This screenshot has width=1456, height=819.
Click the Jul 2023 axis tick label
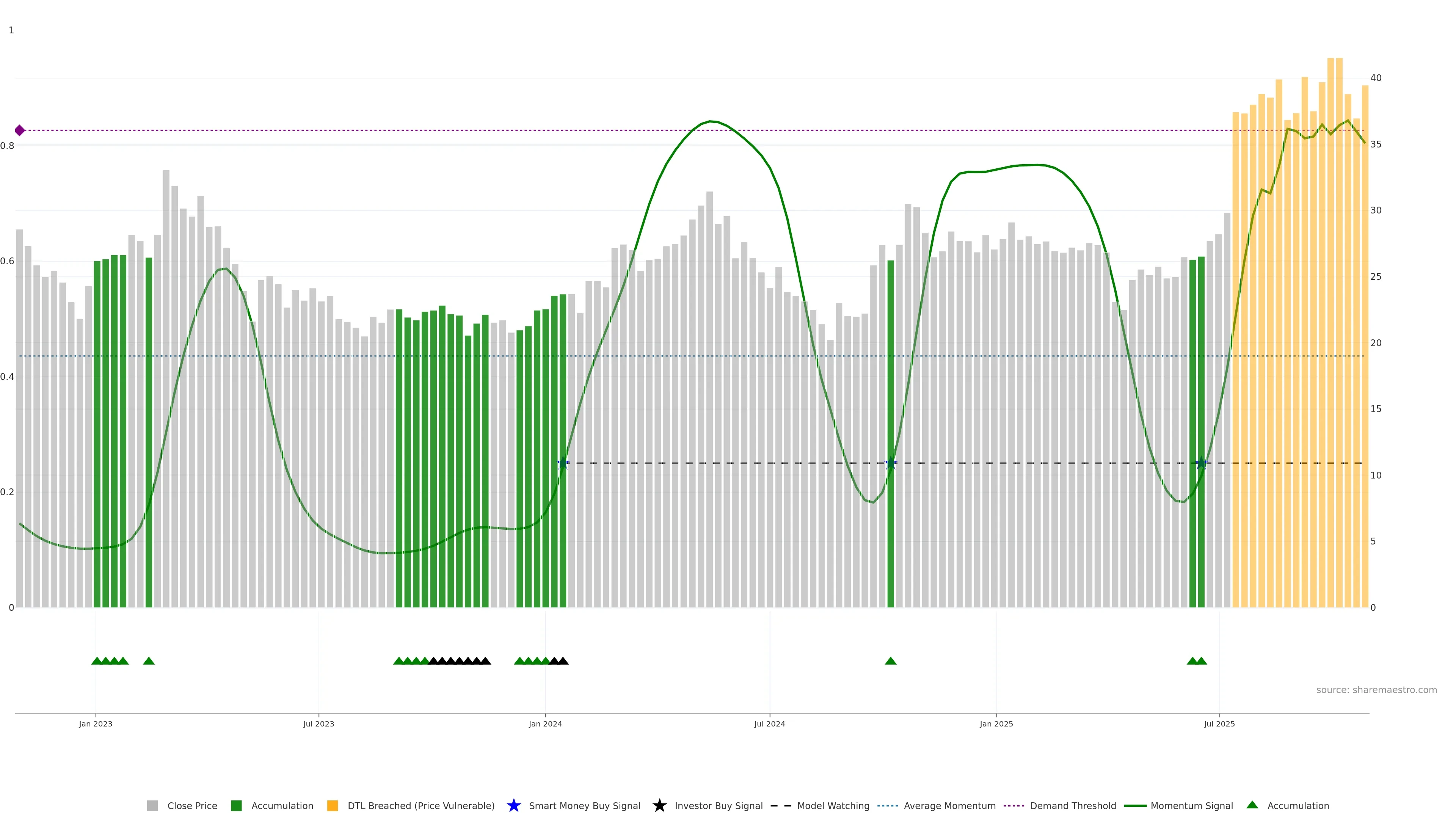click(x=318, y=724)
